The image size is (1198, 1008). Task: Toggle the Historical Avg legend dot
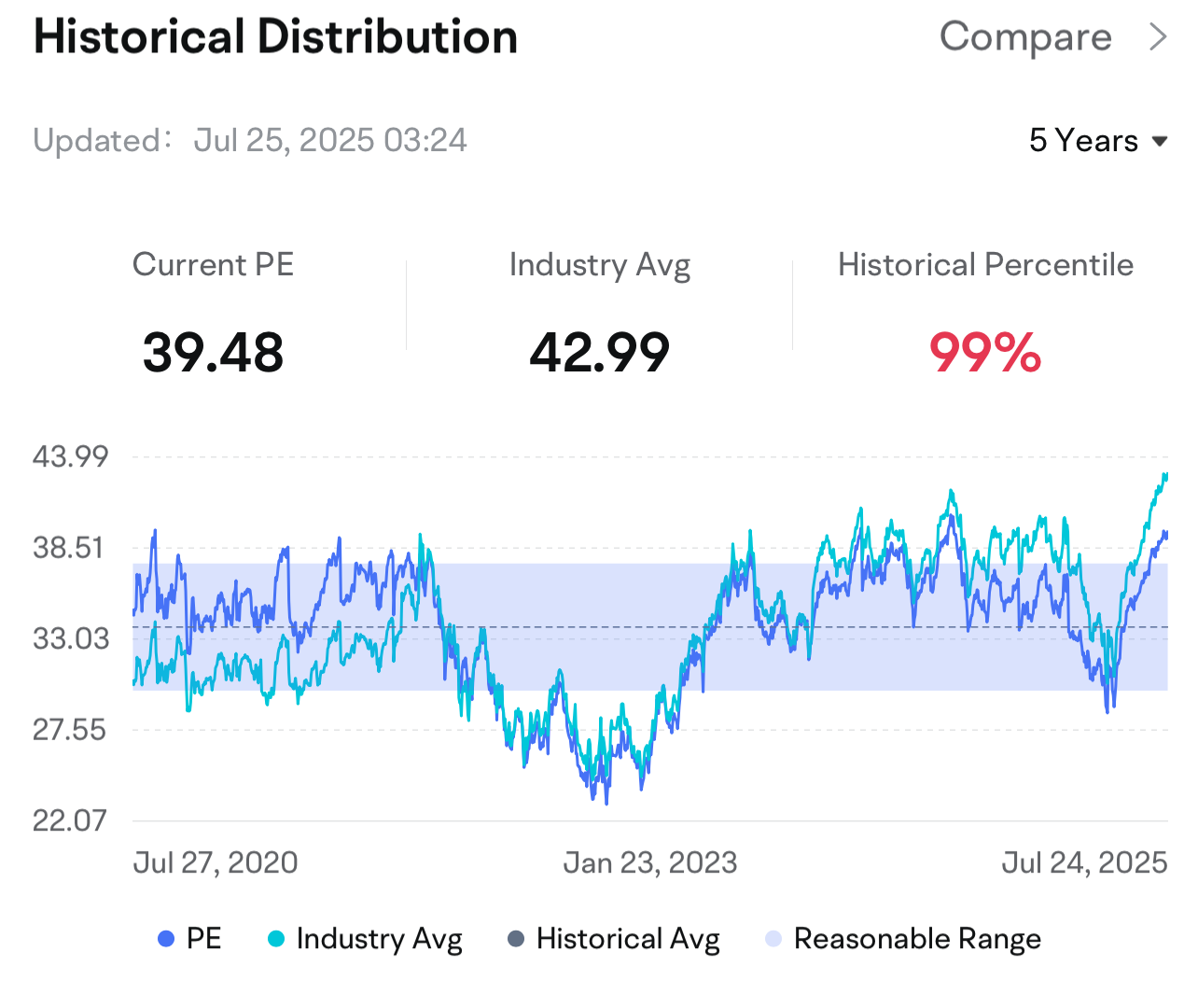point(516,939)
